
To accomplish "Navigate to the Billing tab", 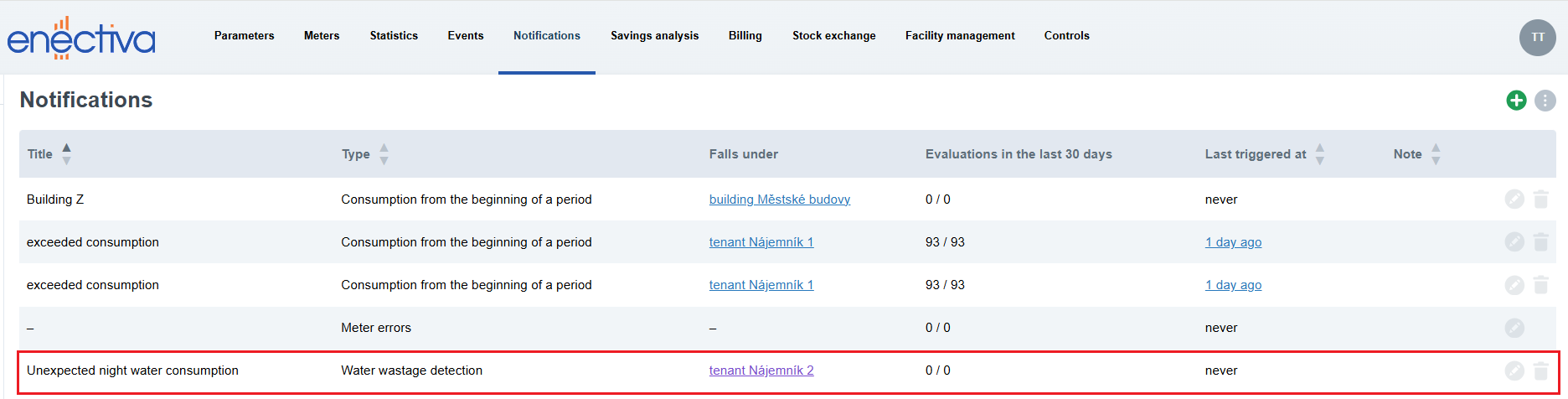I will [x=745, y=36].
